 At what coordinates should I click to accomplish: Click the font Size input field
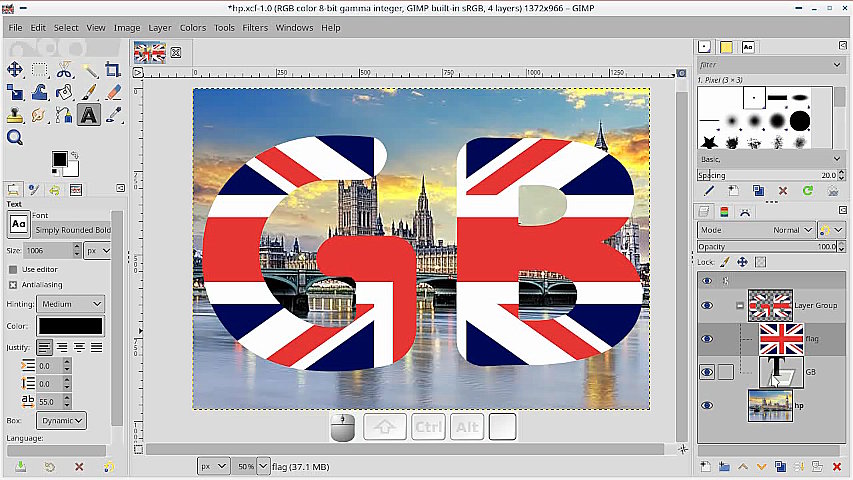point(48,251)
